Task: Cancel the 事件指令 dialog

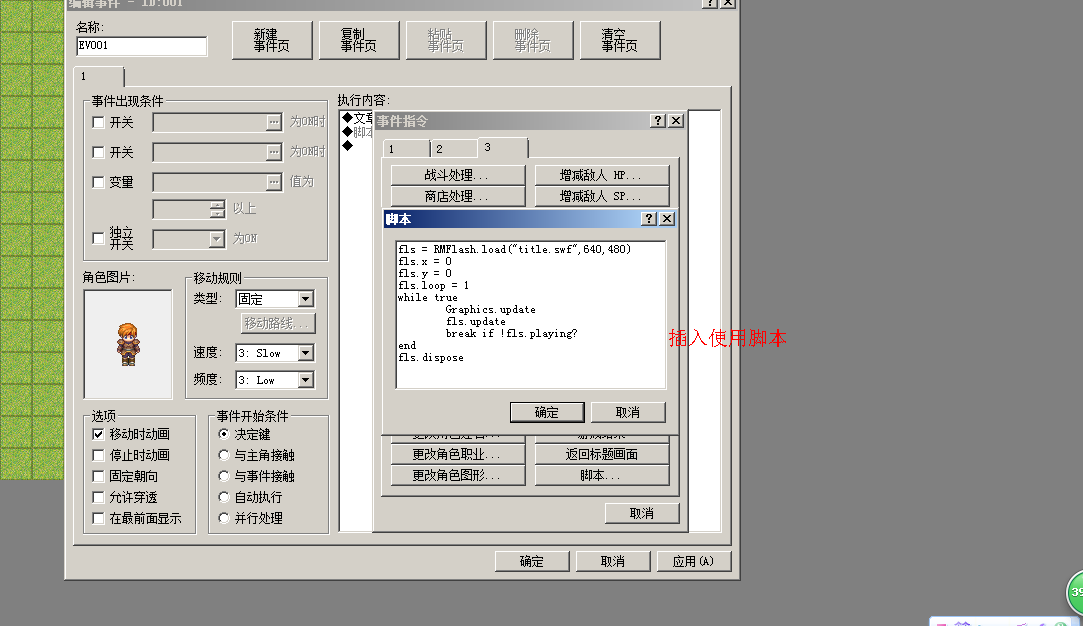Action: coord(642,513)
